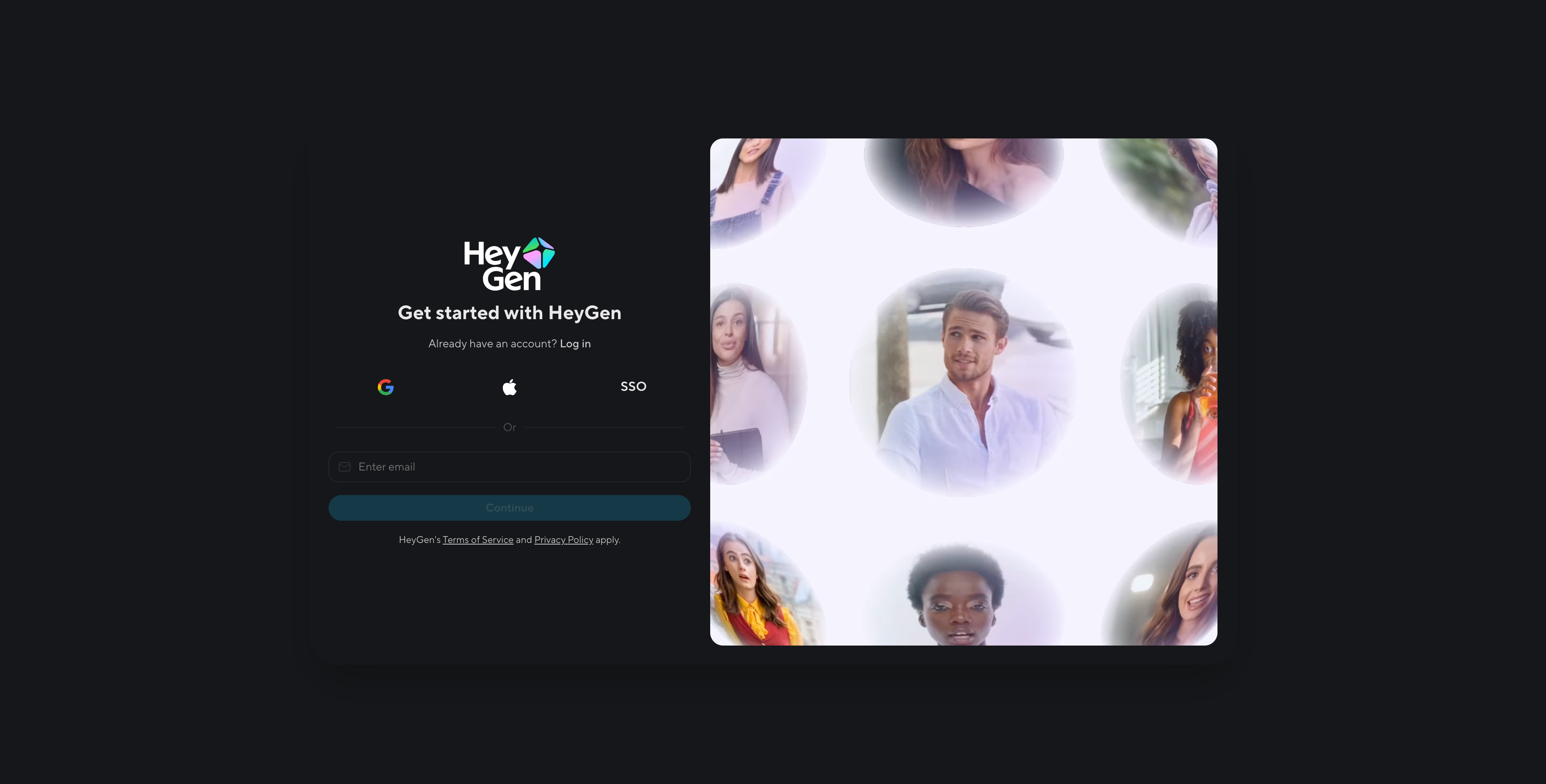1546x784 pixels.
Task: Click the HeyGen logo
Action: pyautogui.click(x=509, y=264)
